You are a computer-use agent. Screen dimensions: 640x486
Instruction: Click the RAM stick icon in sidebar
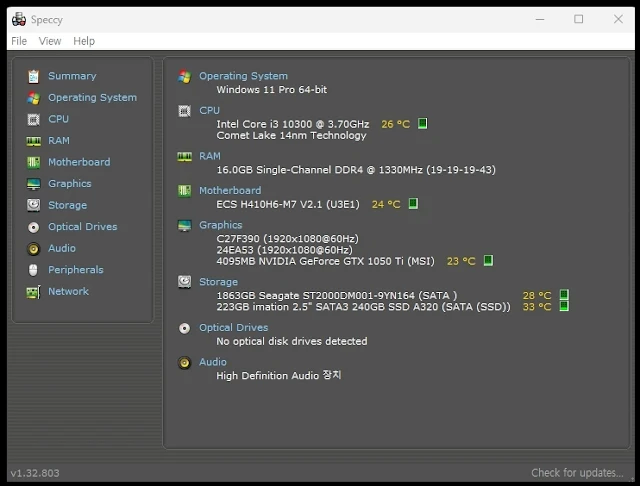[33, 141]
